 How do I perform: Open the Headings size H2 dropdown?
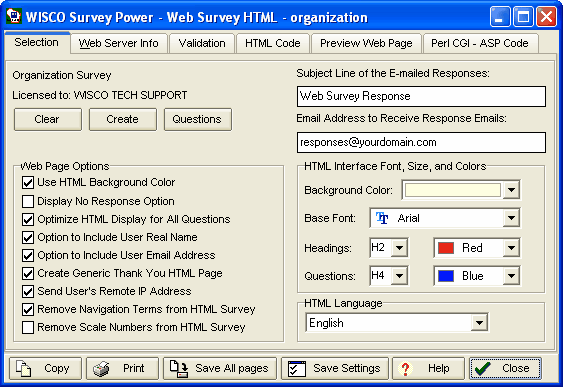tap(399, 248)
